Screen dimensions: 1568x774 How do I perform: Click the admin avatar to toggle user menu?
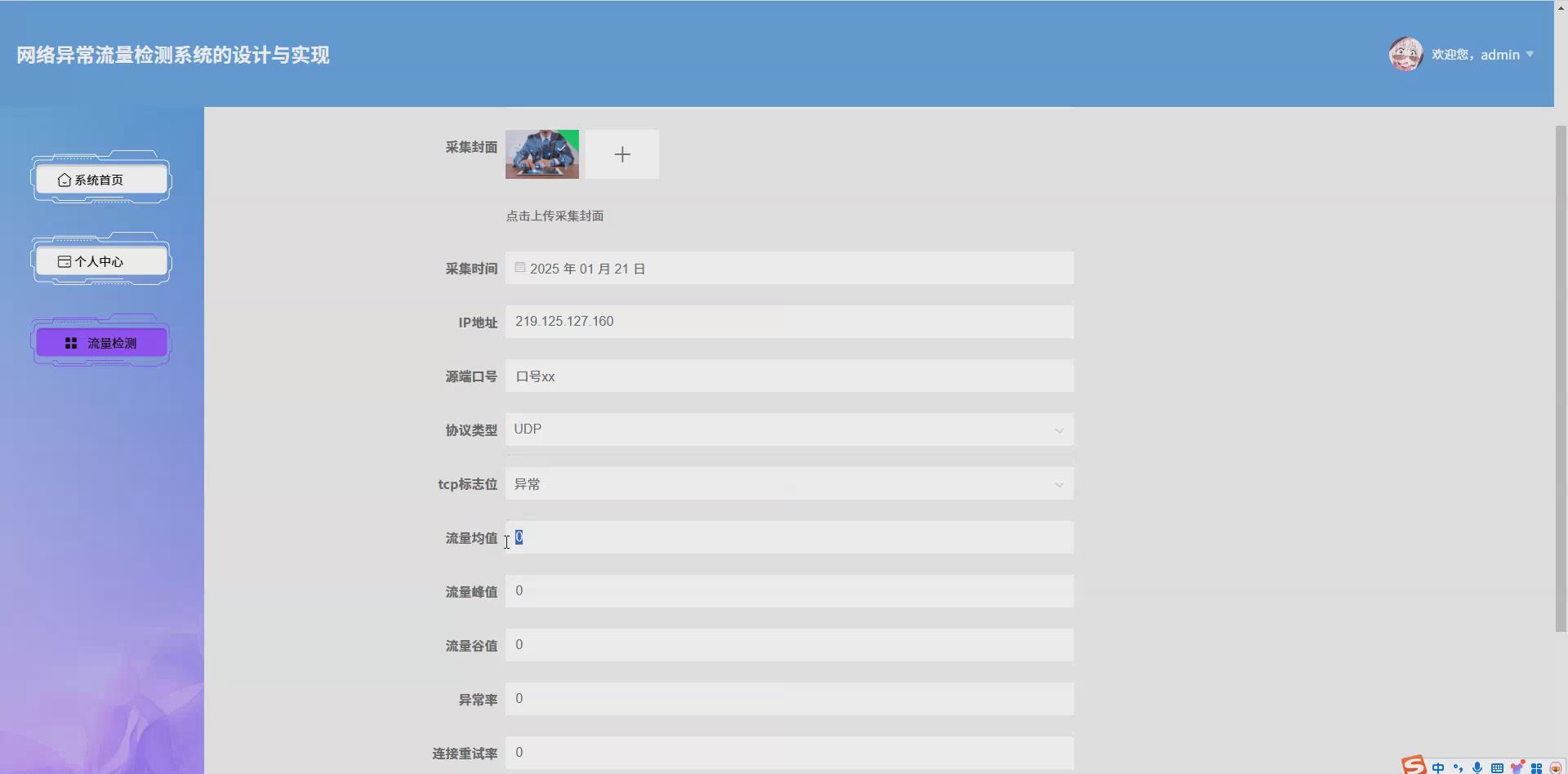coord(1405,53)
